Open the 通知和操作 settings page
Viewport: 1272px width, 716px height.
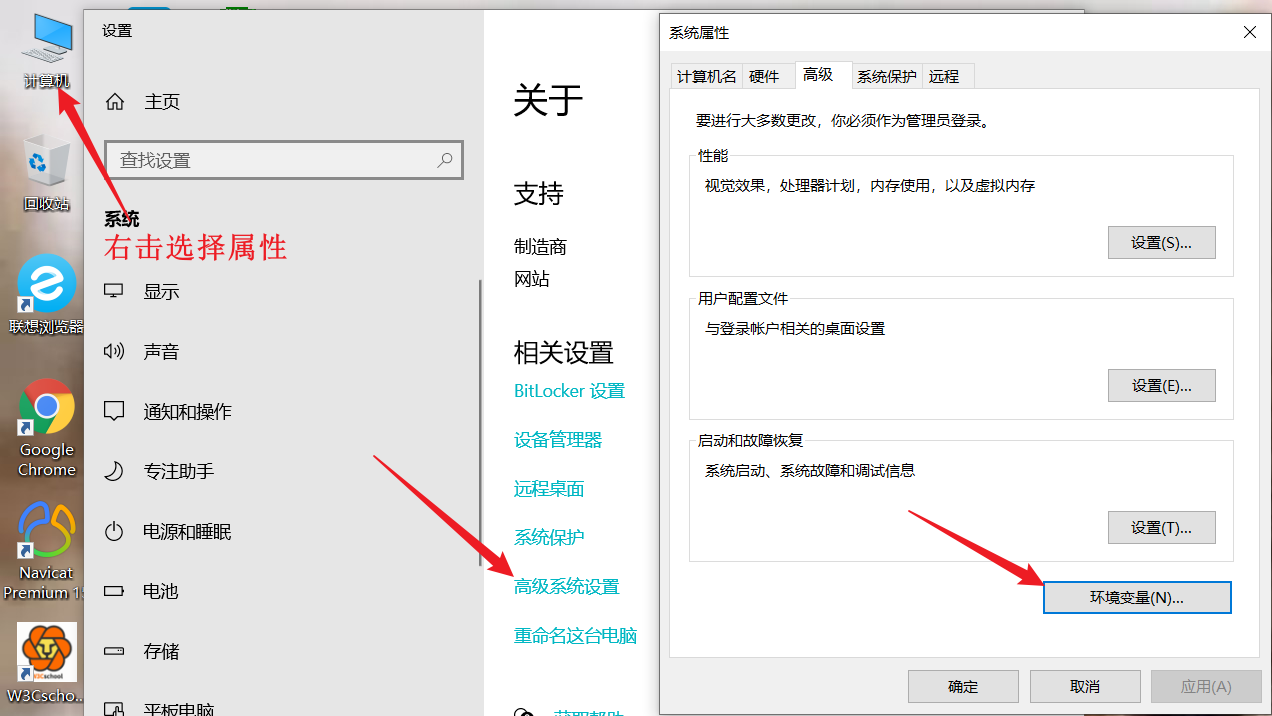tap(282, 411)
